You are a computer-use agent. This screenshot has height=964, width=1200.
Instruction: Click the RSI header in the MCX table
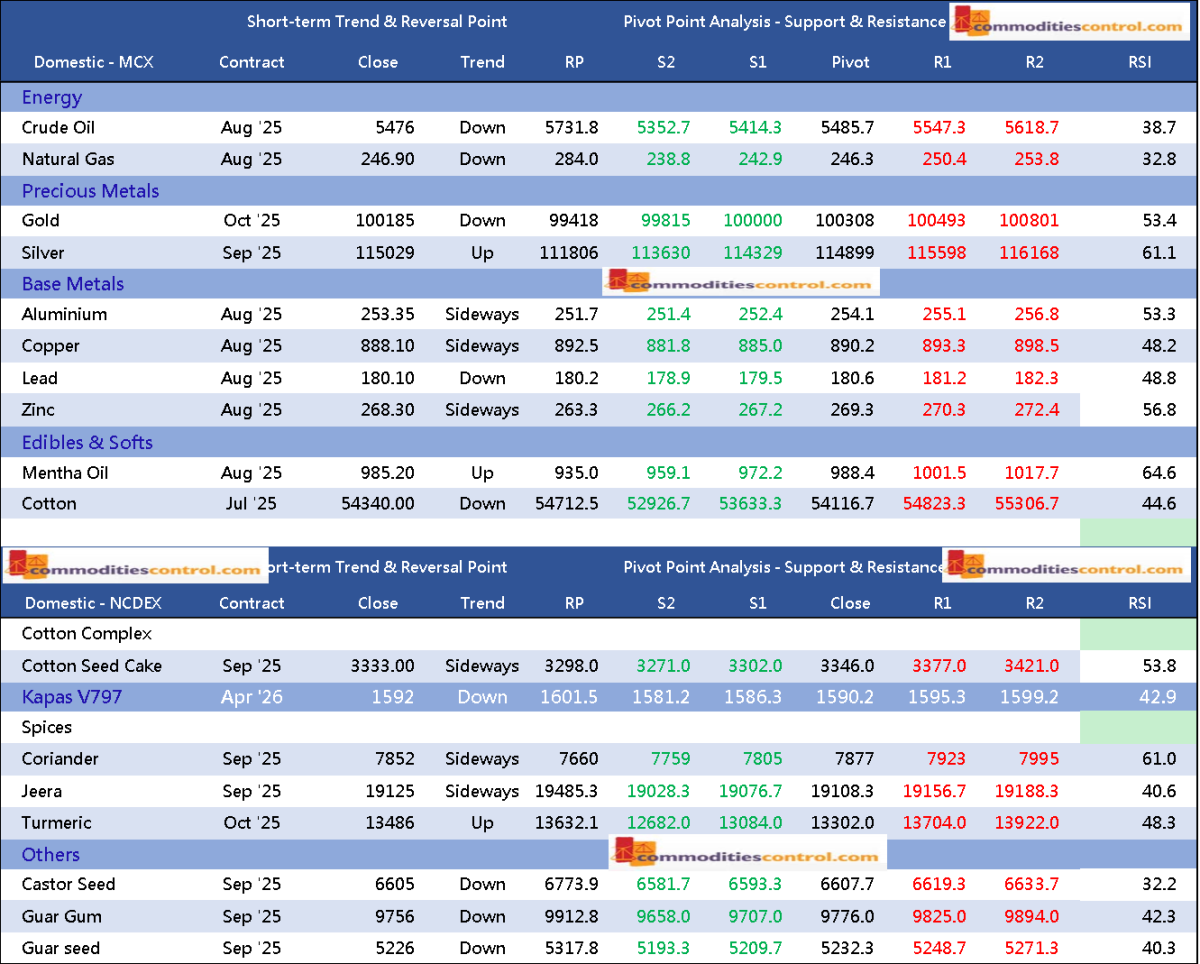point(1139,62)
